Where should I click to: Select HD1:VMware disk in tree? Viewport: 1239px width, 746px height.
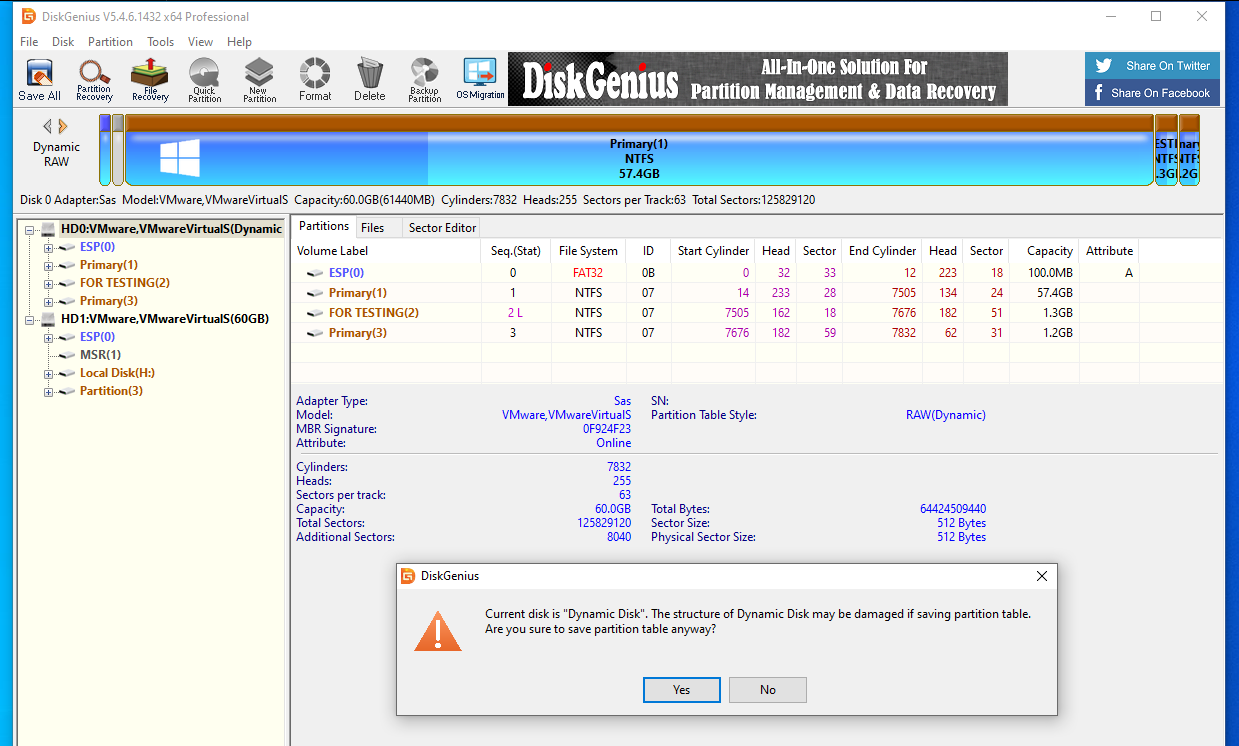(164, 319)
